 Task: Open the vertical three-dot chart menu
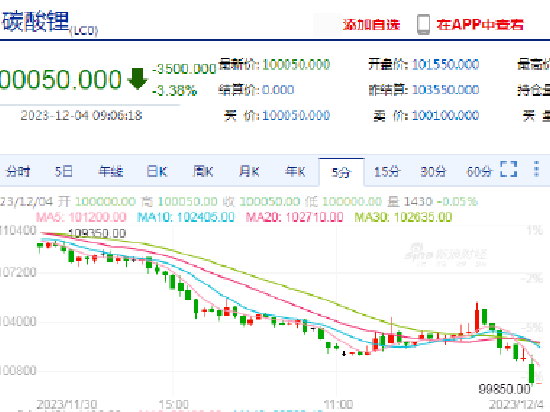(x=536, y=169)
